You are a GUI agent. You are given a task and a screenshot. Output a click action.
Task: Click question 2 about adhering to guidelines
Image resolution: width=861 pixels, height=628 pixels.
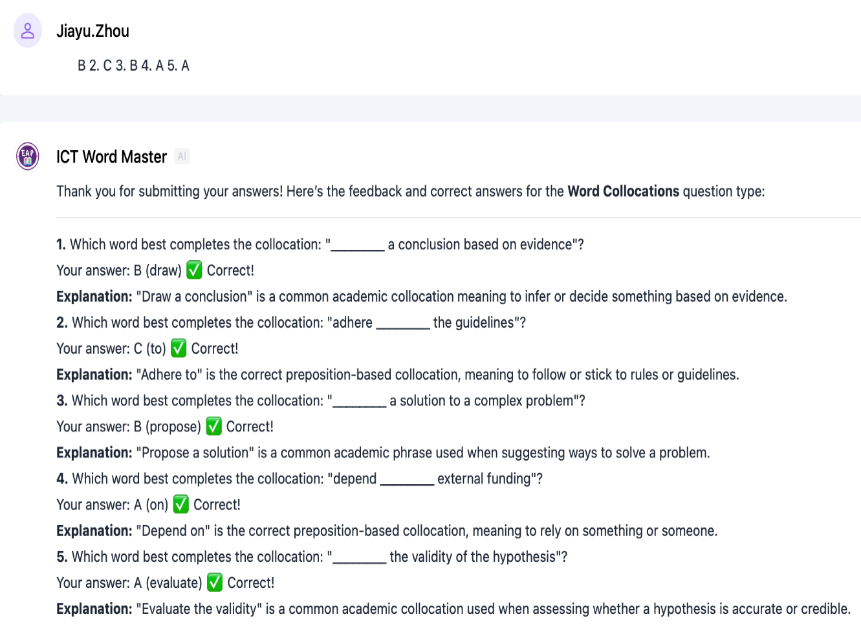tap(291, 322)
